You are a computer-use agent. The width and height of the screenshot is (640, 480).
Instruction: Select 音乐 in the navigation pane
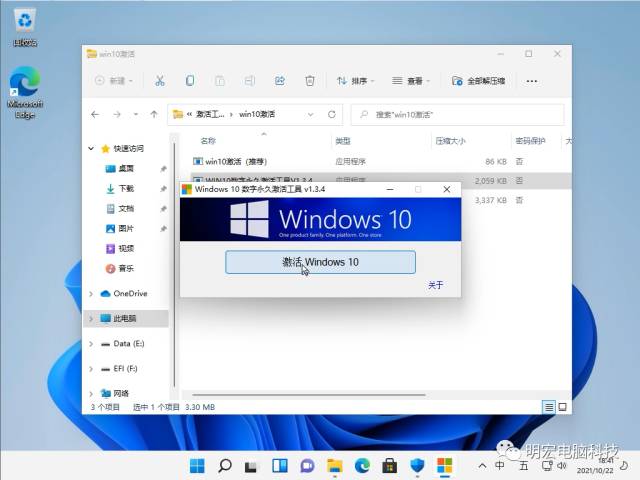click(126, 268)
